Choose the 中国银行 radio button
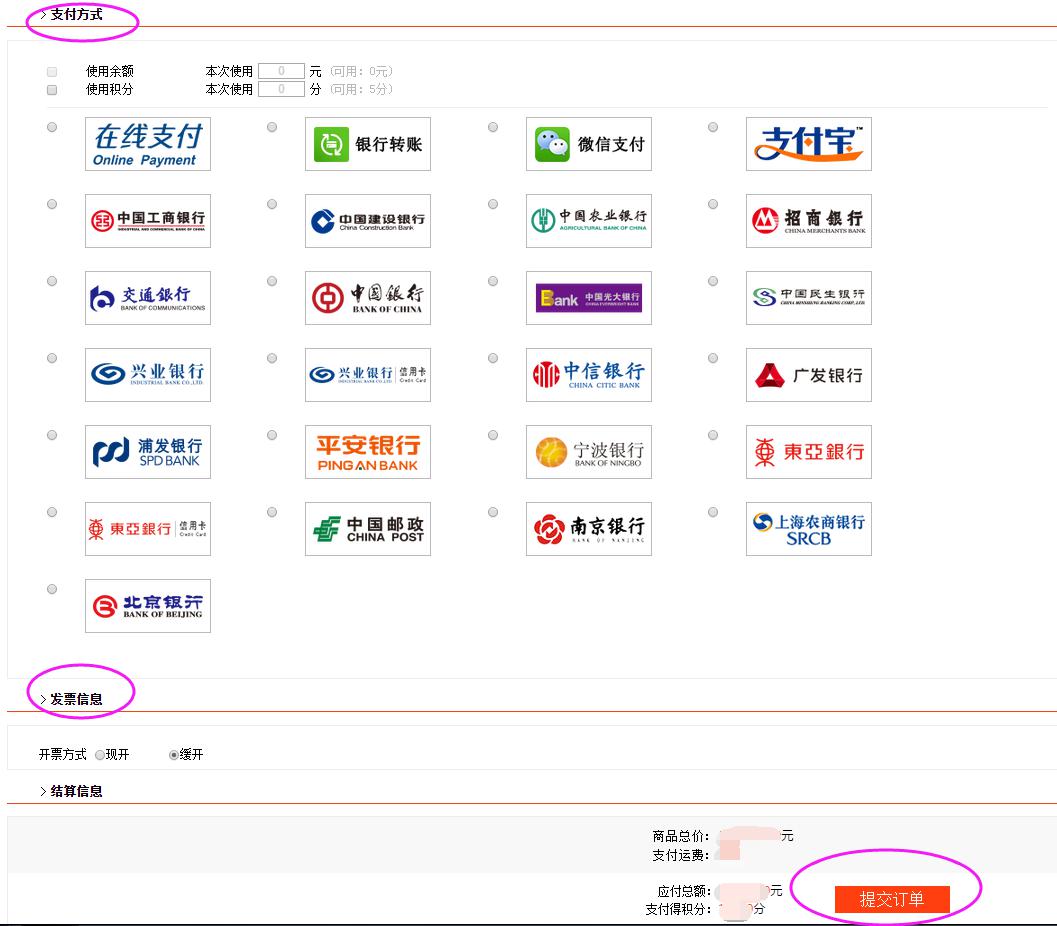The width and height of the screenshot is (1057, 926). coord(272,280)
